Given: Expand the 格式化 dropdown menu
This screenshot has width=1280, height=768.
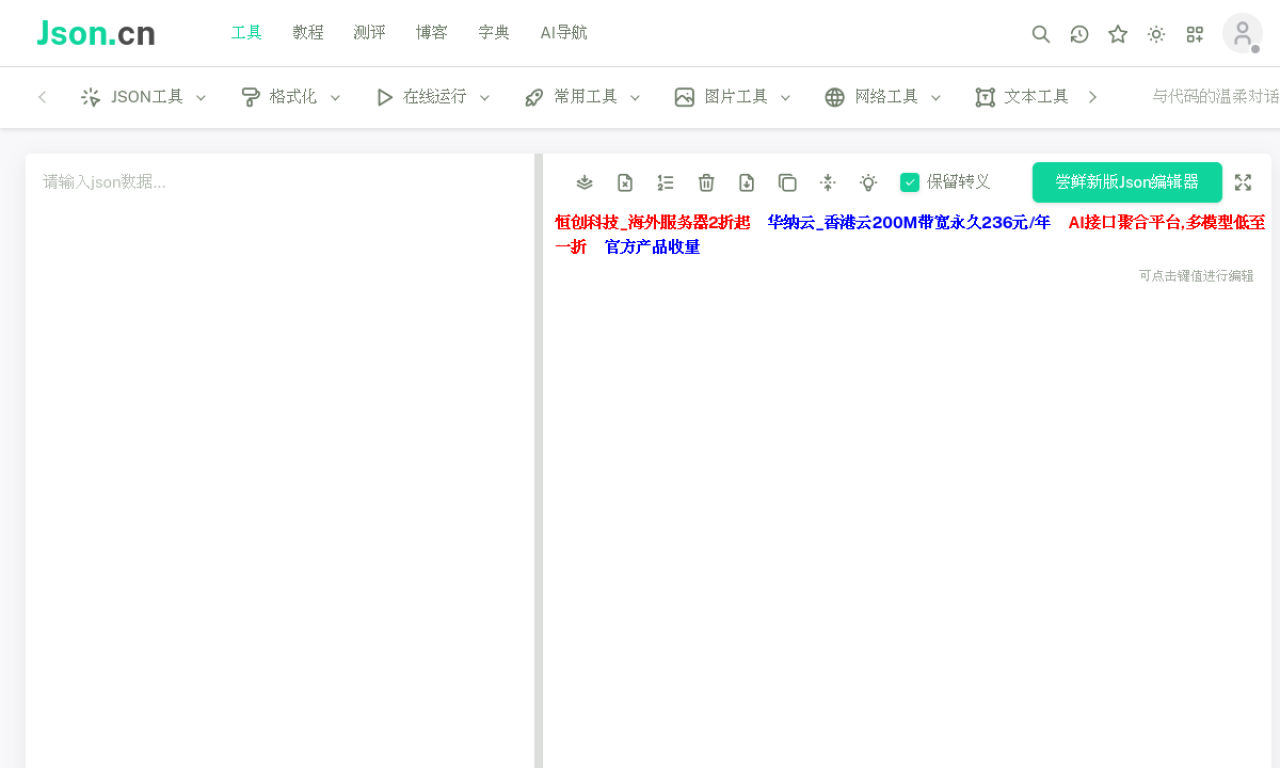Looking at the screenshot, I should click(x=291, y=97).
